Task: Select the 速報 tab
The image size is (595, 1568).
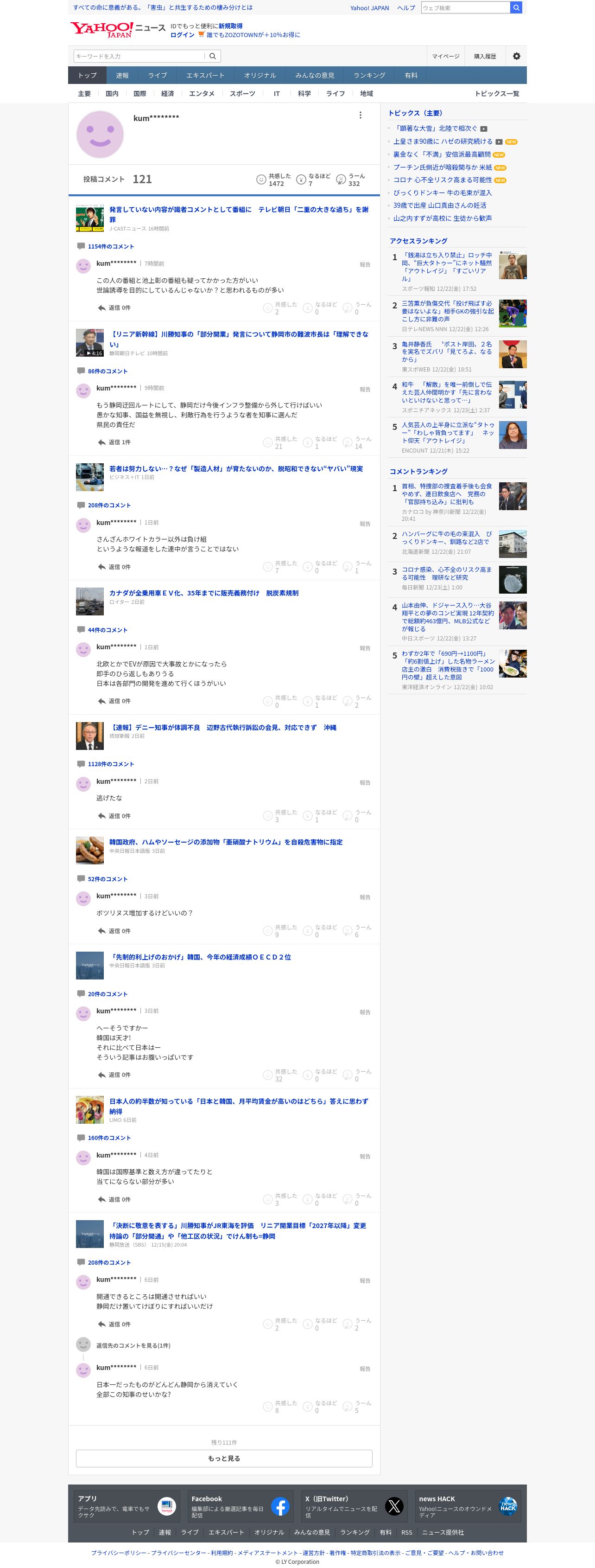Action: point(122,76)
